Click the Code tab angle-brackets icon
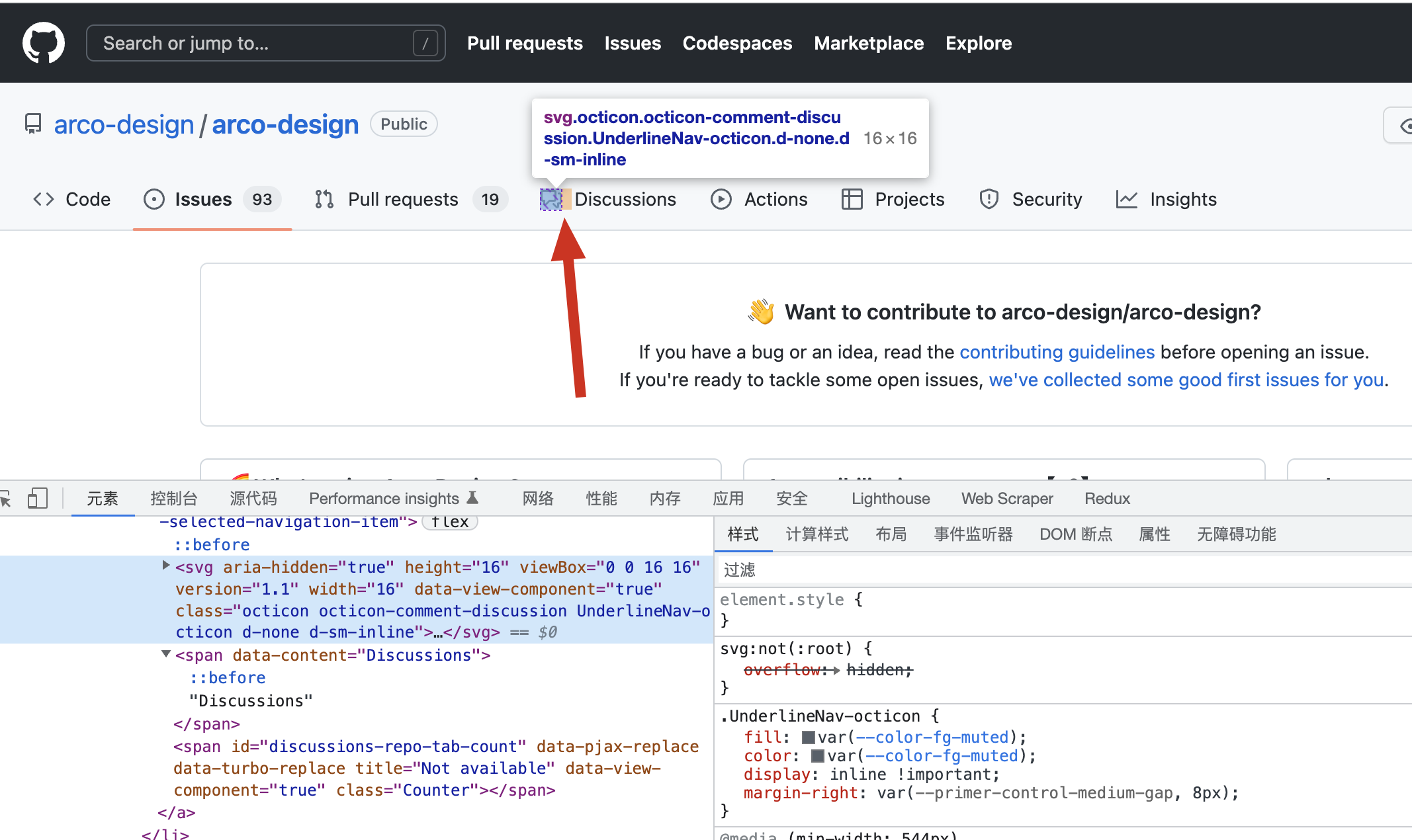 pyautogui.click(x=44, y=199)
